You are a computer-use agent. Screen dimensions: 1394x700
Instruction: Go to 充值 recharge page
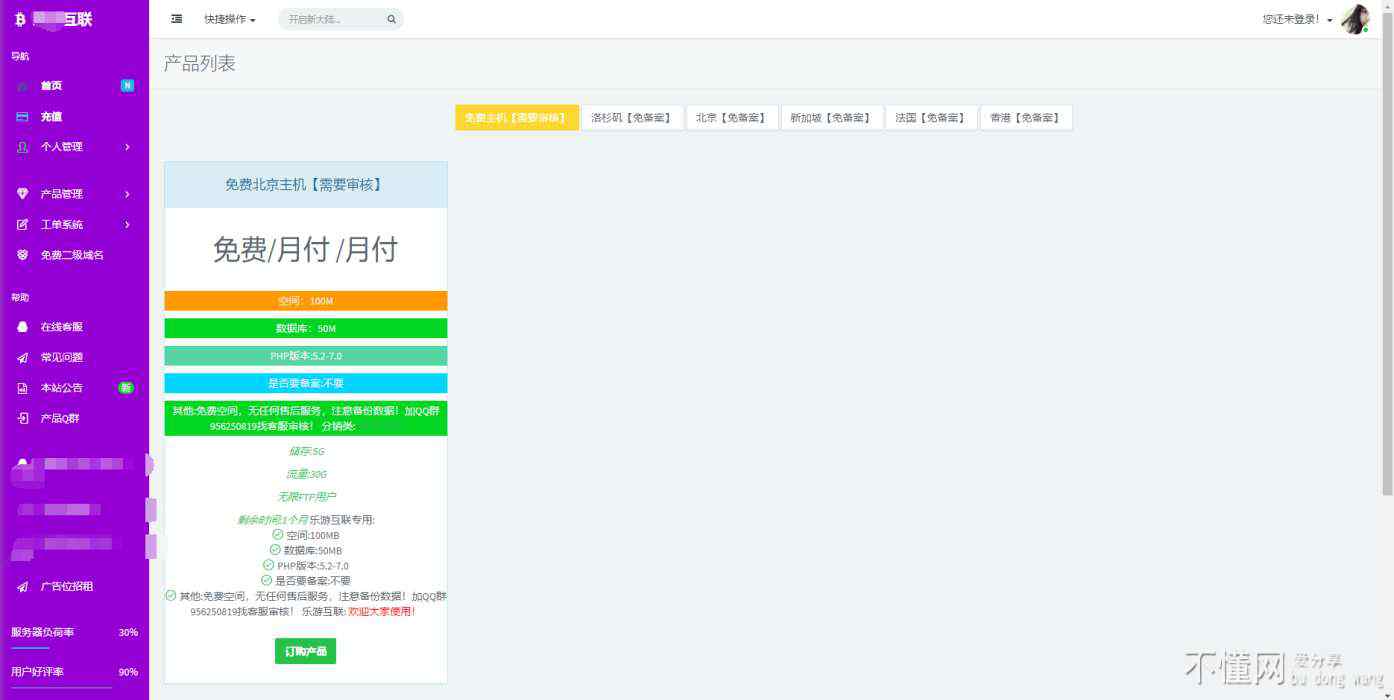pyautogui.click(x=51, y=117)
